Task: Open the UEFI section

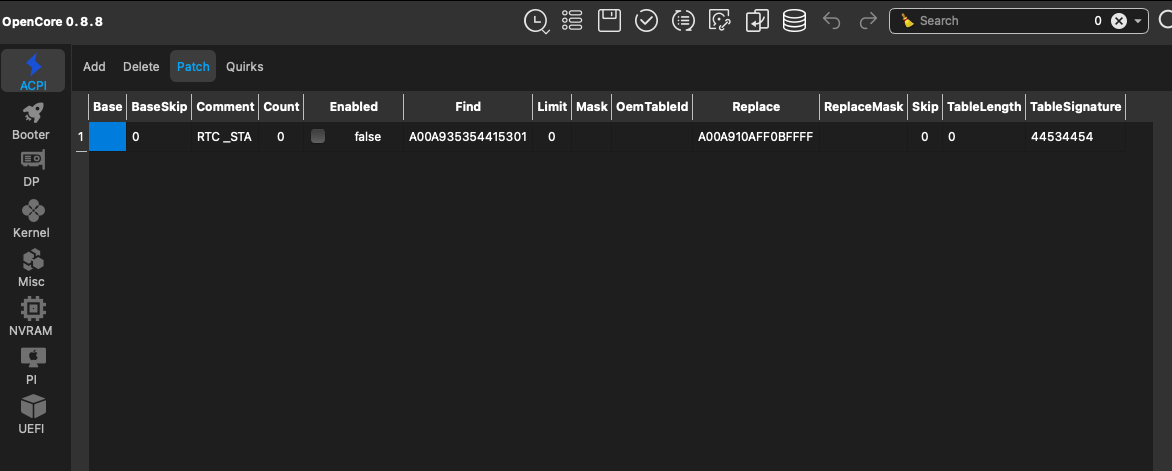Action: 31,414
